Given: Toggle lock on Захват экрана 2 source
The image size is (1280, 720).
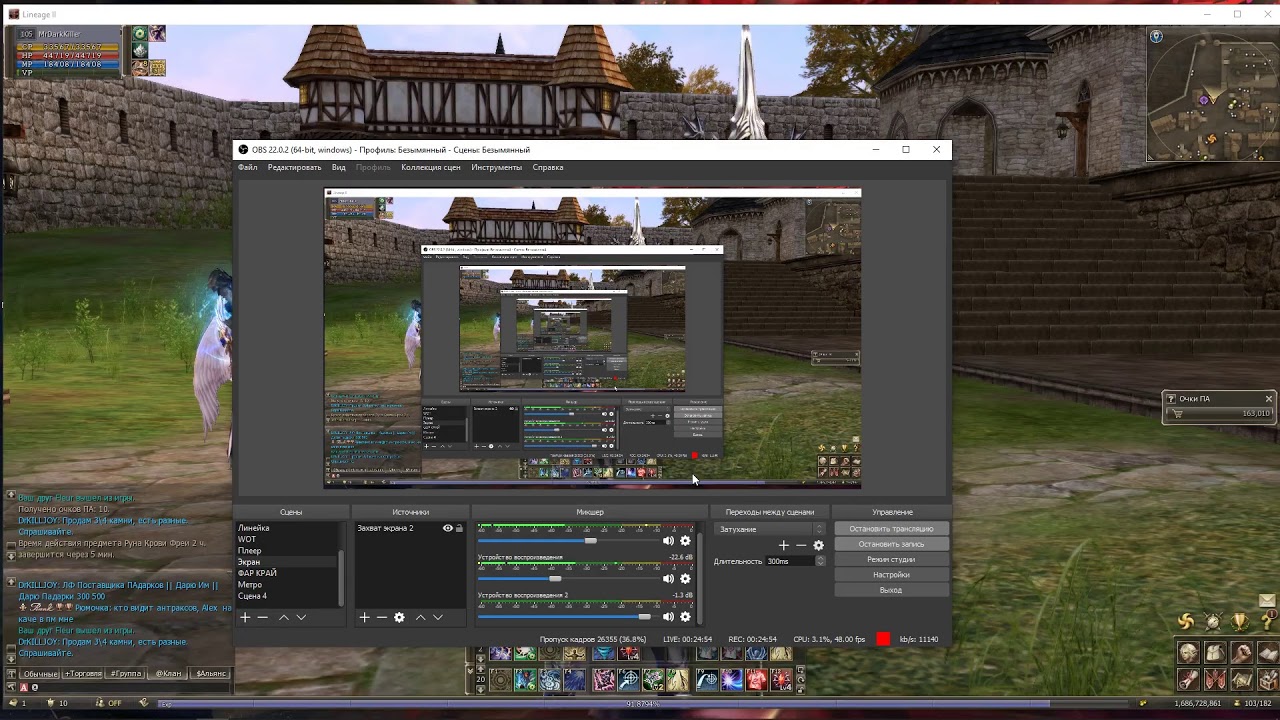Looking at the screenshot, I should [x=459, y=528].
